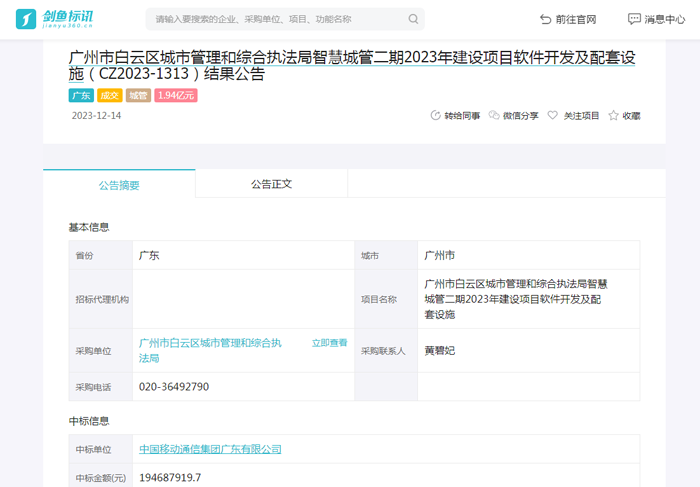700x487 pixels.
Task: Select the 广东 tag
Action: pyautogui.click(x=81, y=96)
